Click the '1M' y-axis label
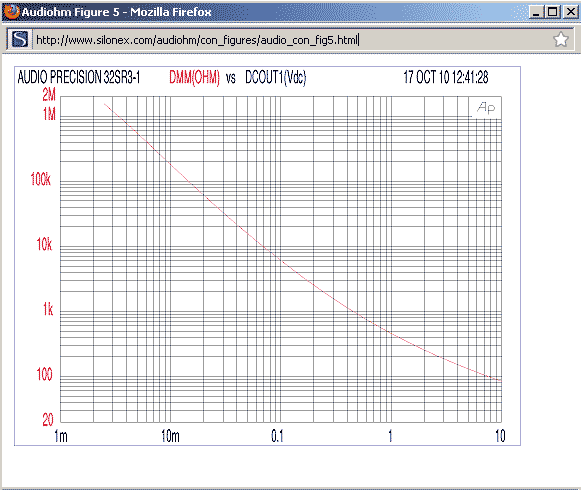Screen dimensions: 581x490 coord(49,114)
